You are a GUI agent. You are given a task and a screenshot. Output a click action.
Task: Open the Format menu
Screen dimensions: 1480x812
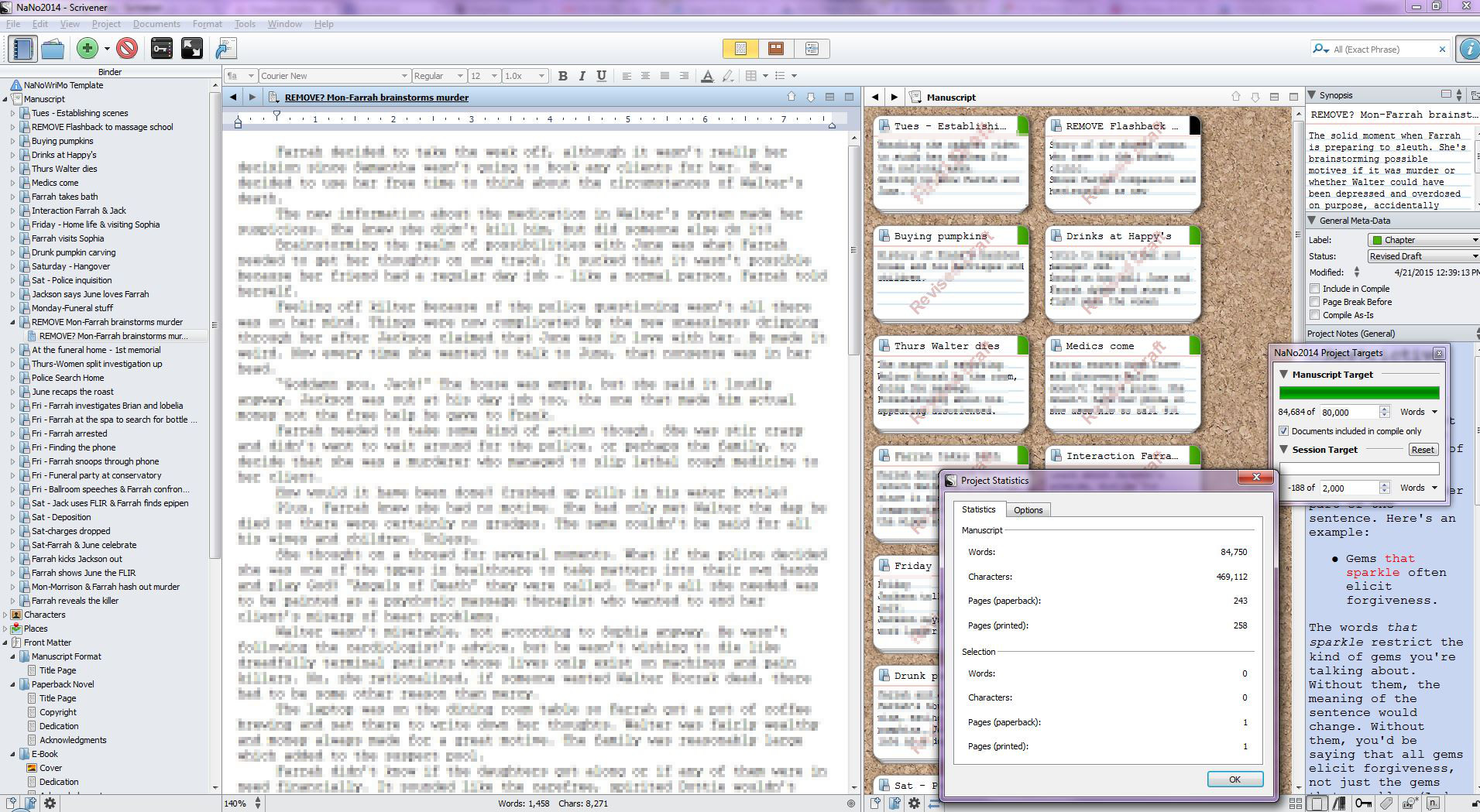207,24
